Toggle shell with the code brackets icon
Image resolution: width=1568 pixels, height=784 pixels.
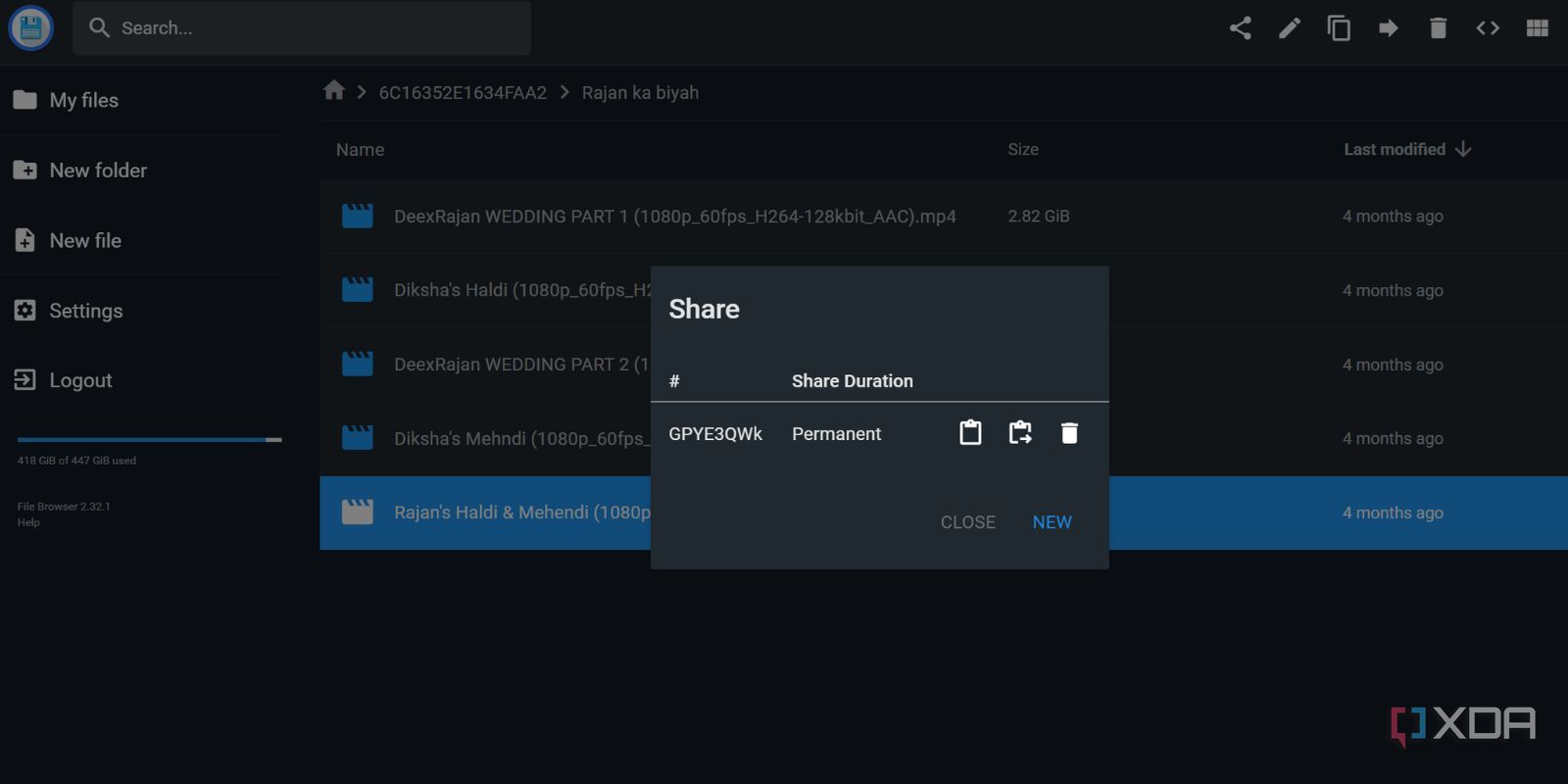tap(1488, 27)
